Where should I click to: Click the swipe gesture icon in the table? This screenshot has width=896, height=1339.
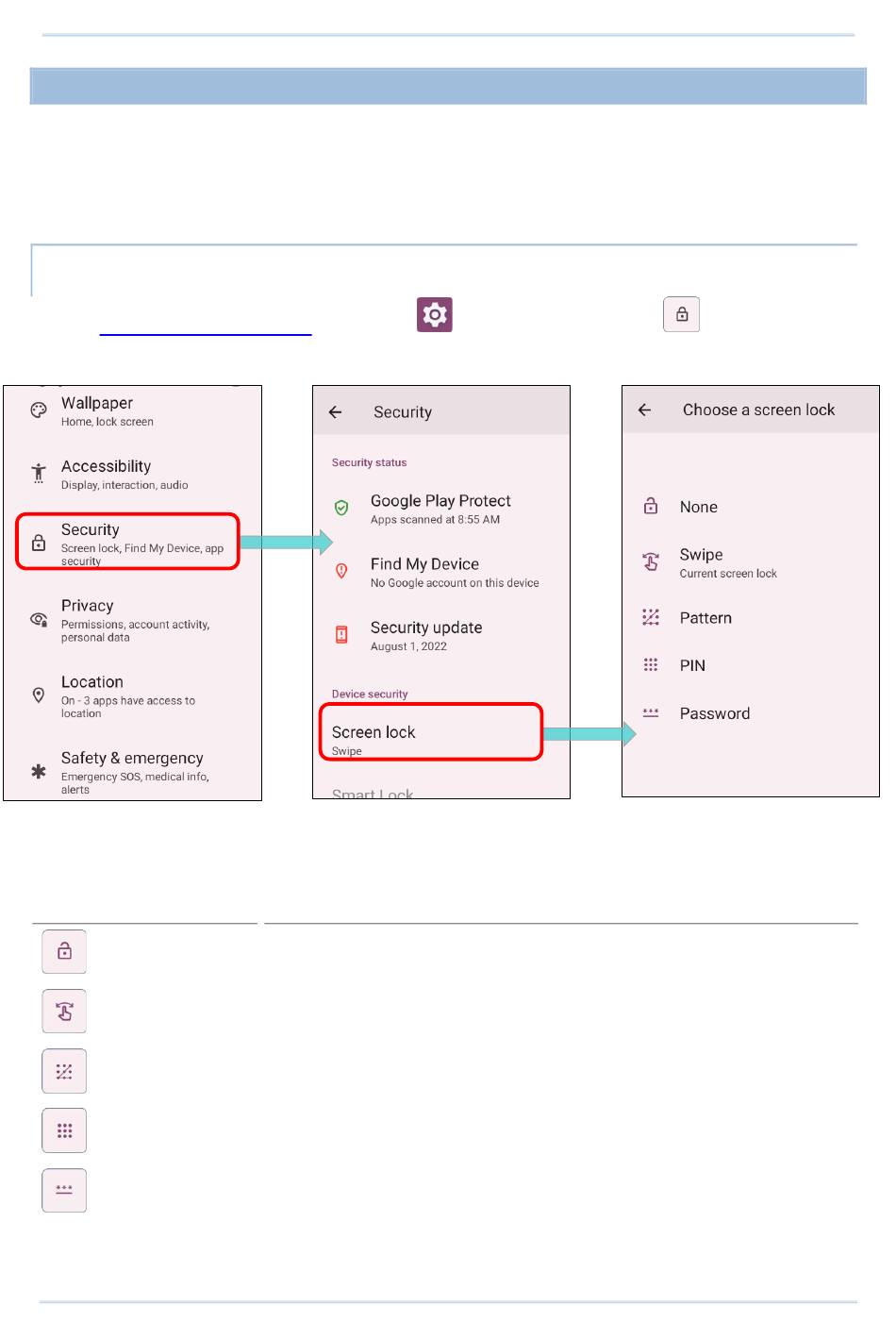64,1012
